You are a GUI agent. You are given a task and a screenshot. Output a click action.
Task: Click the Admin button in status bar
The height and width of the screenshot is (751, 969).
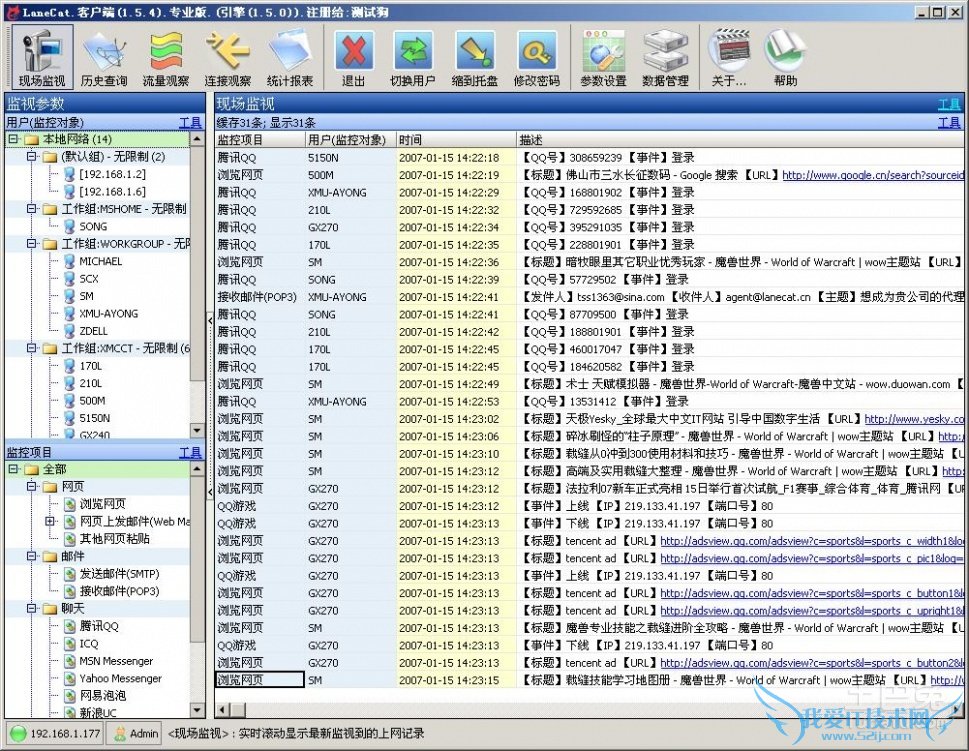135,734
